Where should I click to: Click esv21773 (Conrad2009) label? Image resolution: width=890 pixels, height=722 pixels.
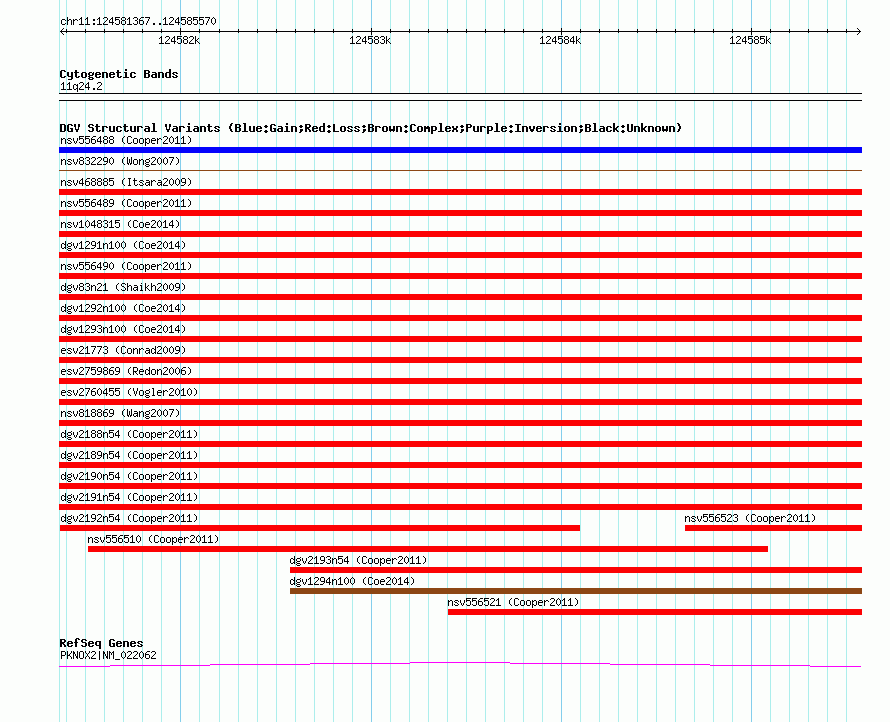(x=123, y=350)
